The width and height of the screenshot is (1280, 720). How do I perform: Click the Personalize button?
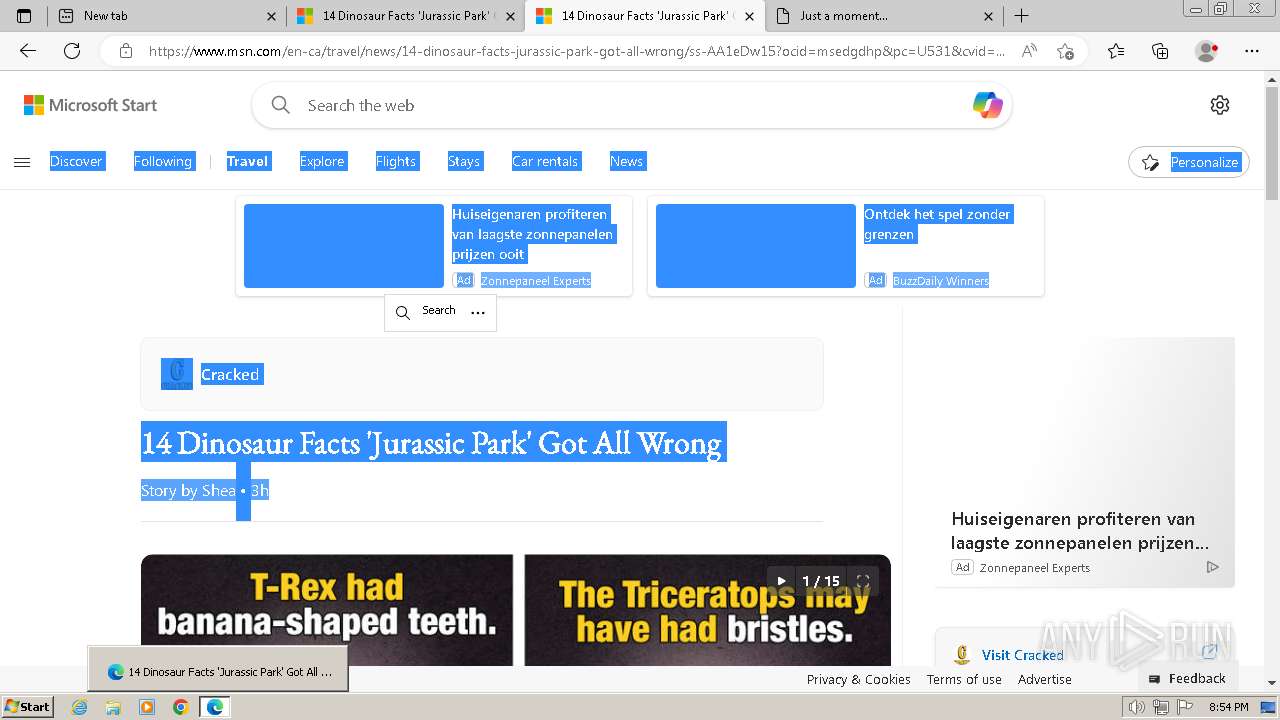1189,162
